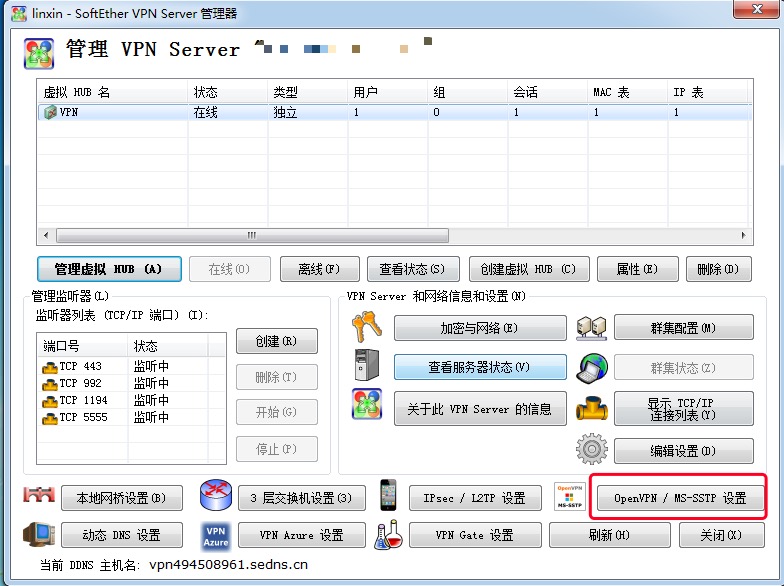Sort hub list by 类型 column header
The width and height of the screenshot is (784, 586).
tap(308, 92)
